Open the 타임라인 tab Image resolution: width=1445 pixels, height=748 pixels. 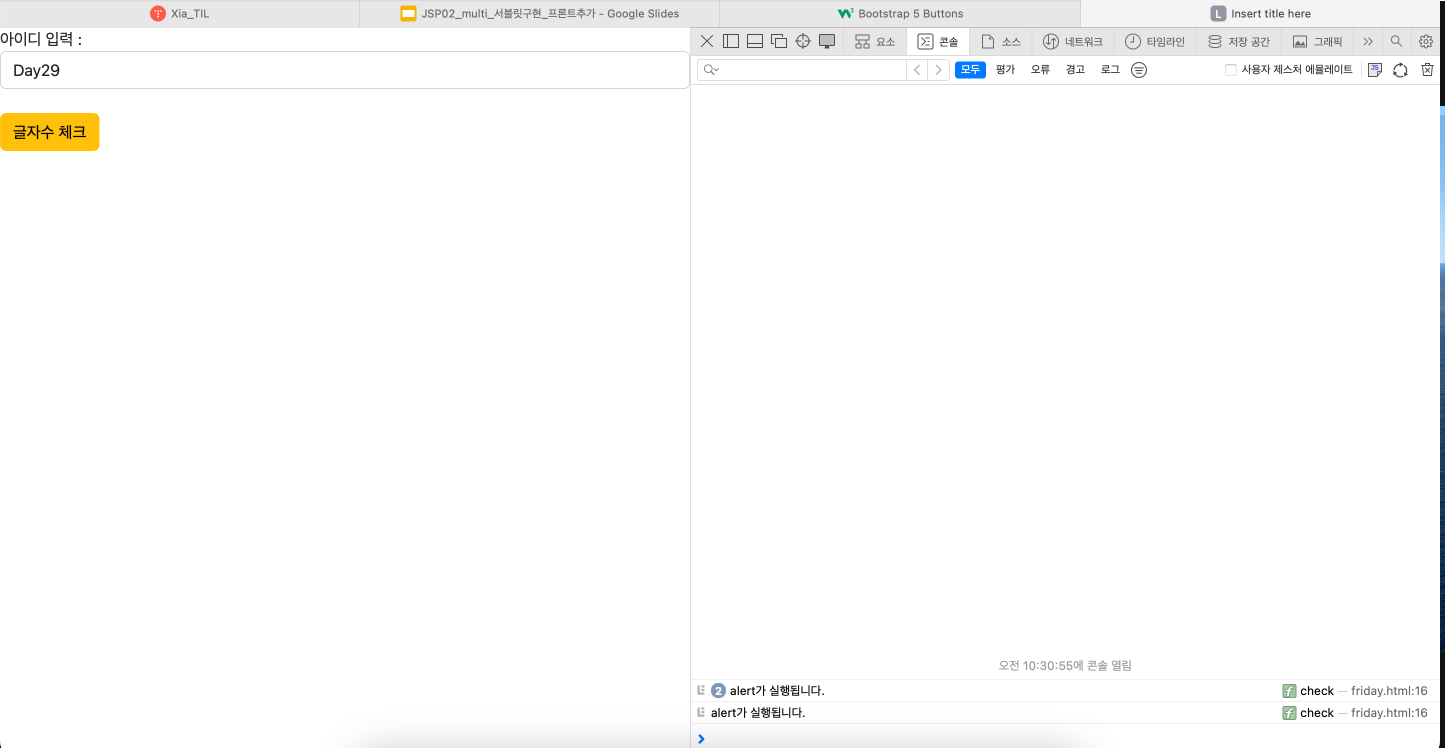pos(1154,41)
